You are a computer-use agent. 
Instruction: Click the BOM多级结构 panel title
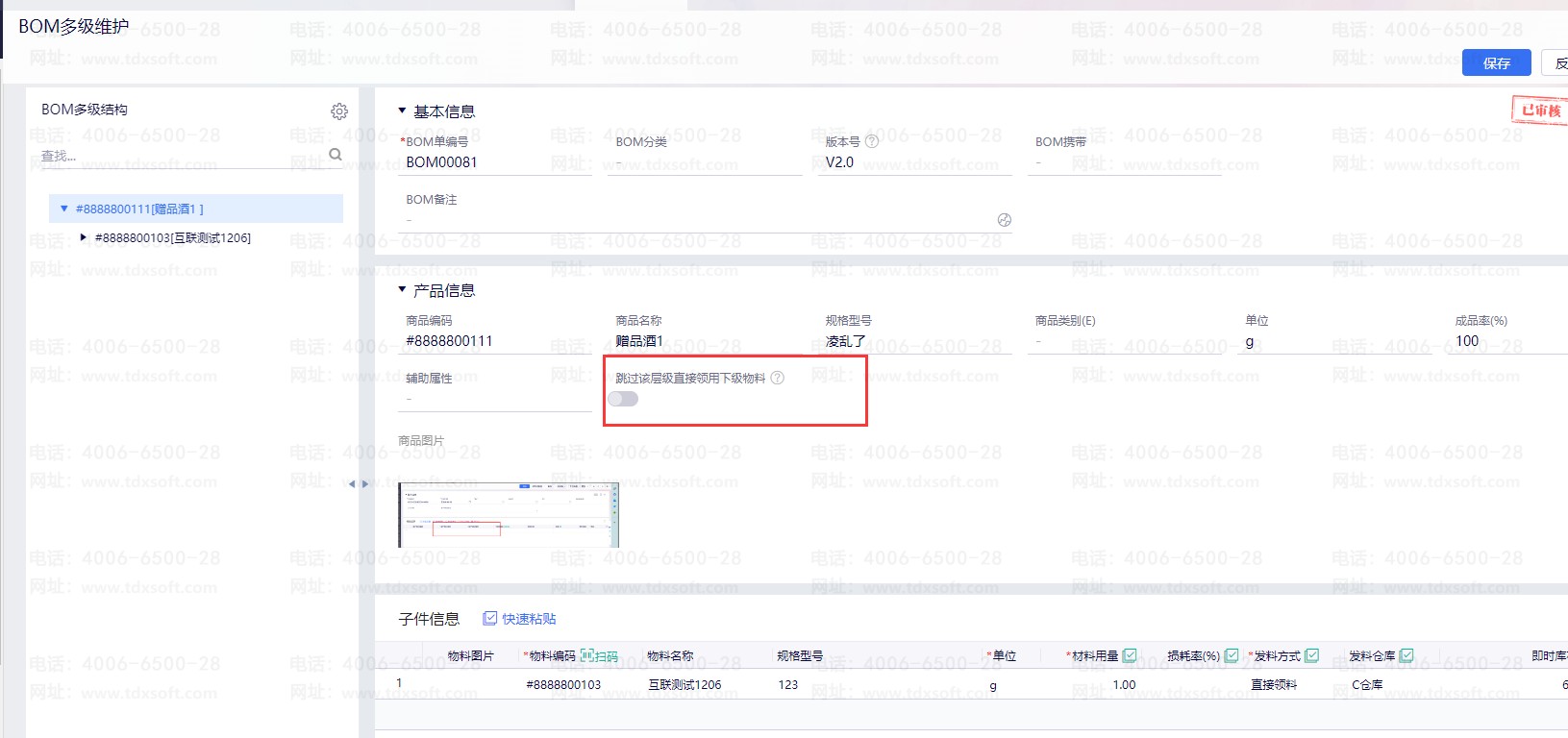(x=85, y=110)
